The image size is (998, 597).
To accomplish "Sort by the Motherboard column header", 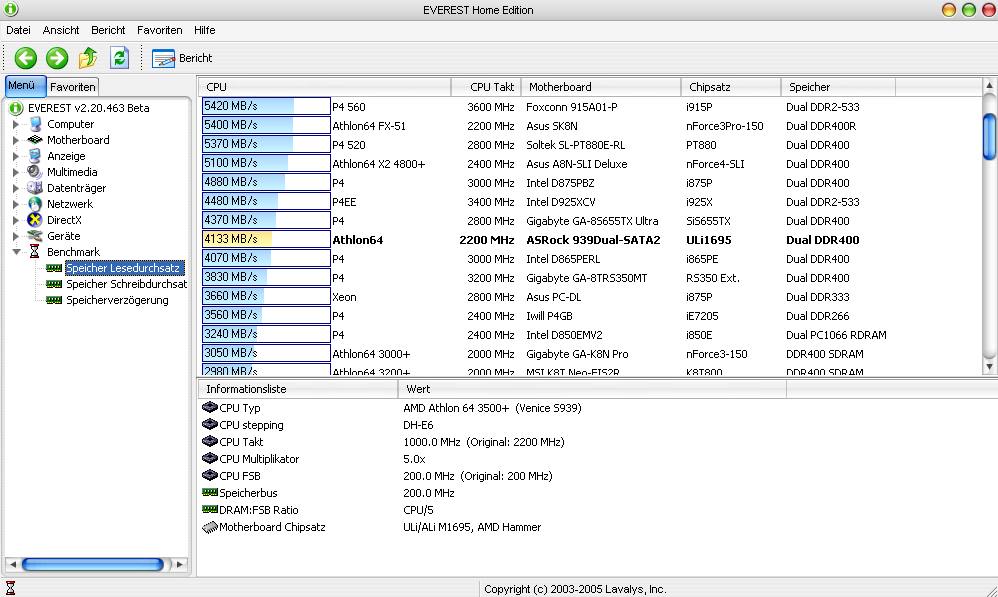I will (601, 87).
